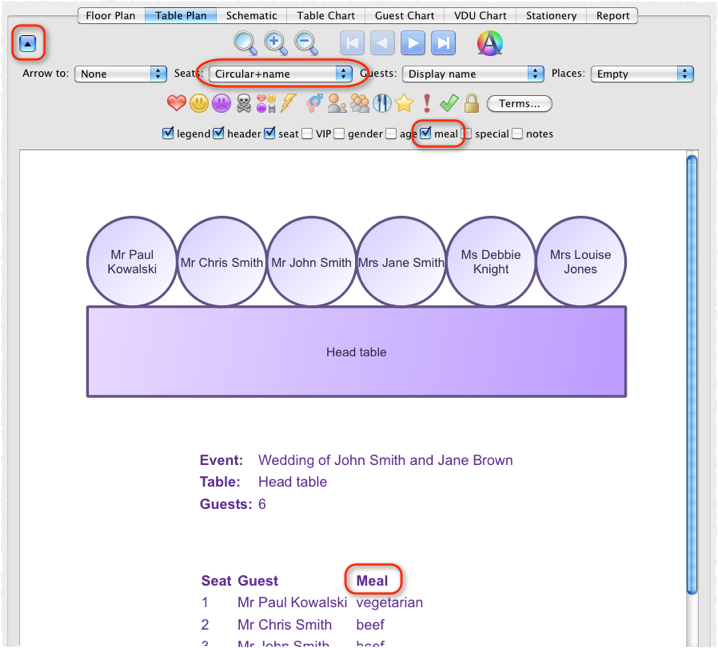Click the zoom to fit magnifier icon
Viewport: 718px width, 648px height.
click(x=245, y=43)
